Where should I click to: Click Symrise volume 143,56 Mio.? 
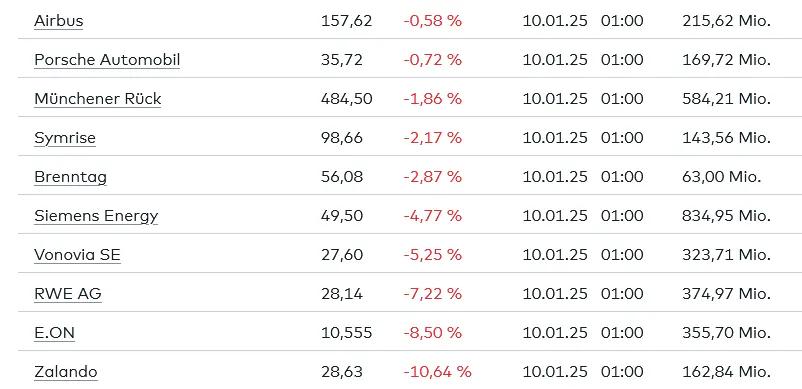coord(726,138)
